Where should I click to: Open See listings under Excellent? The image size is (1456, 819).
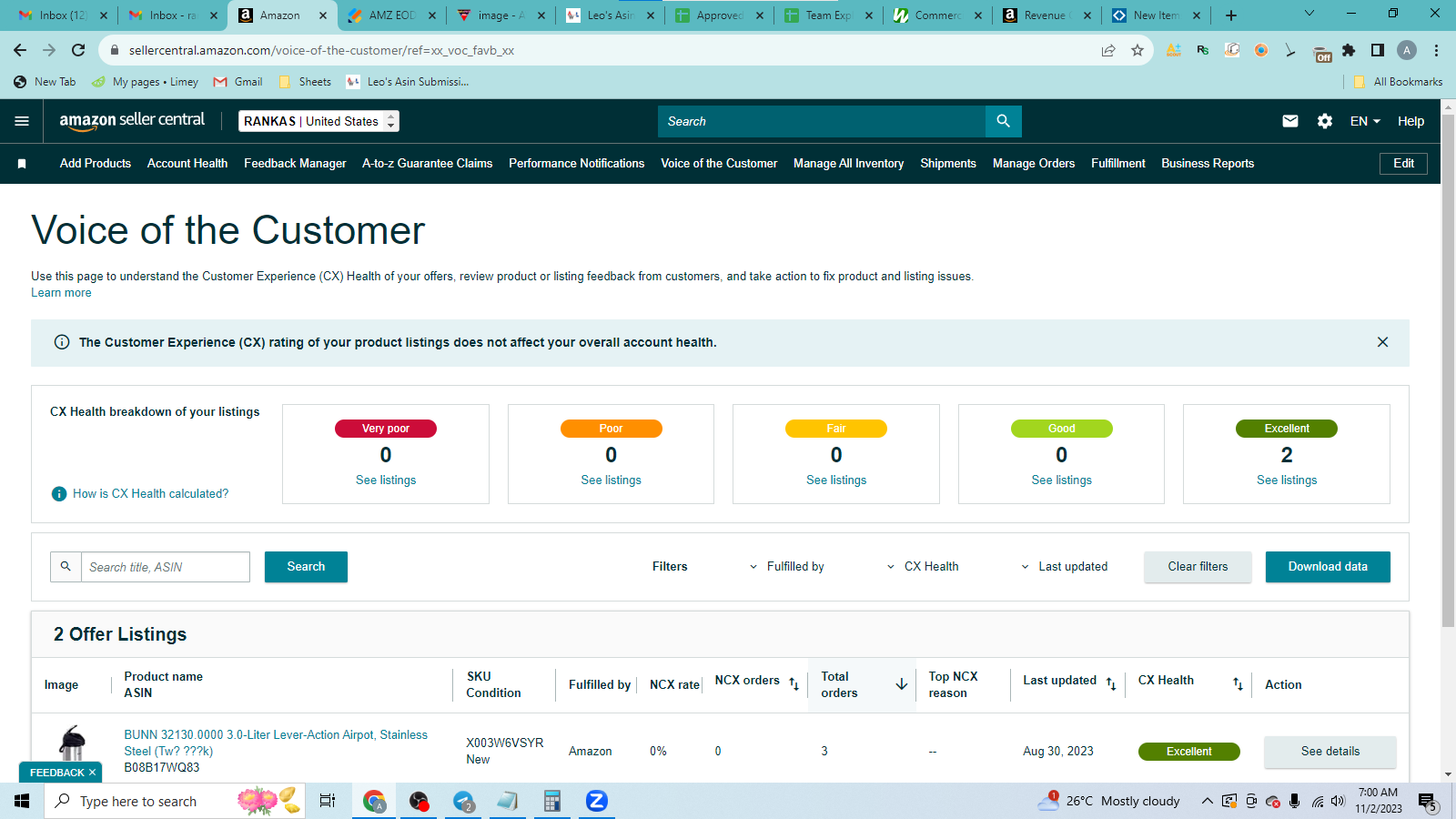pos(1287,480)
